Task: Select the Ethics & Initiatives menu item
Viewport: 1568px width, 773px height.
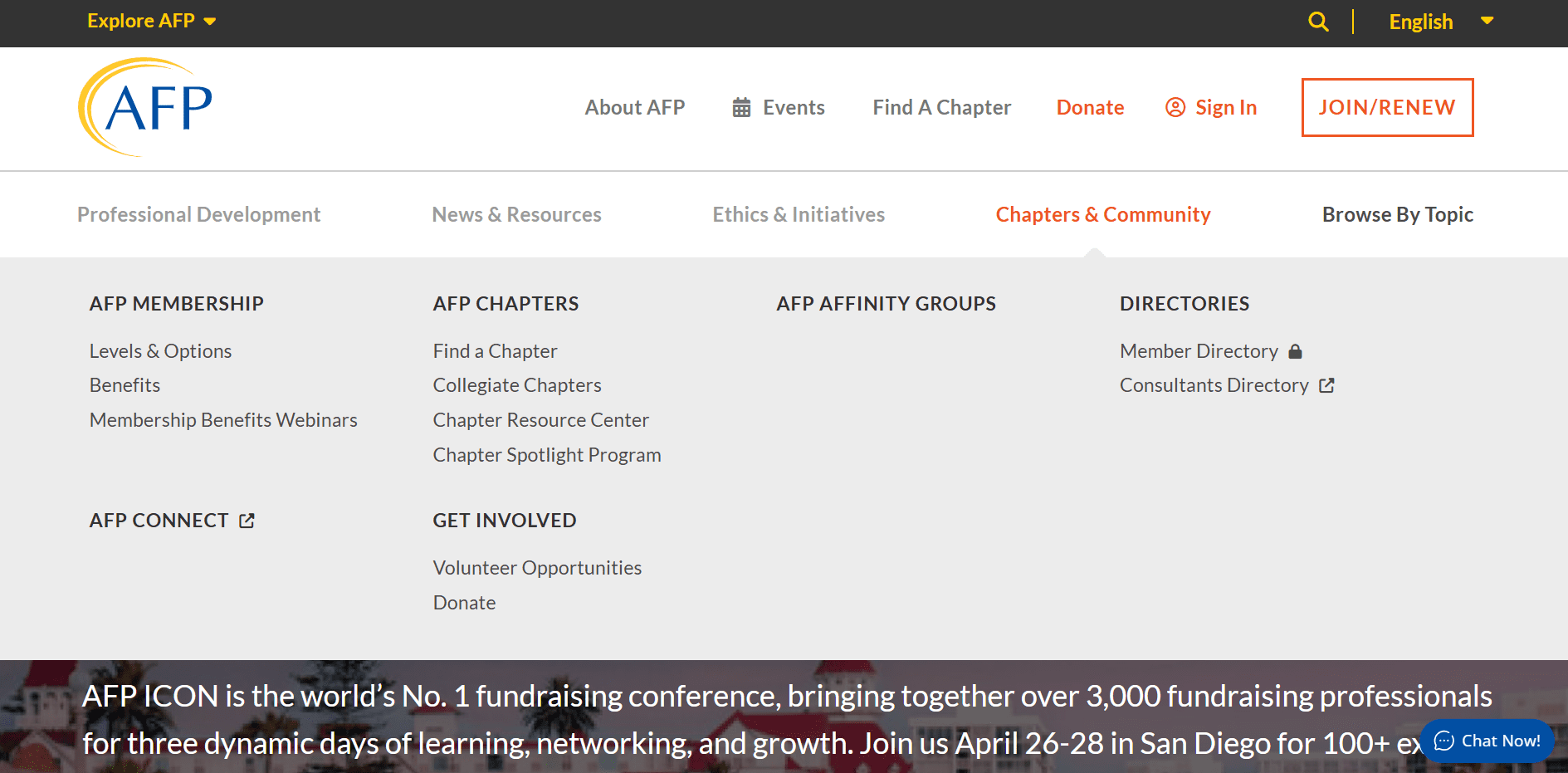Action: click(798, 214)
